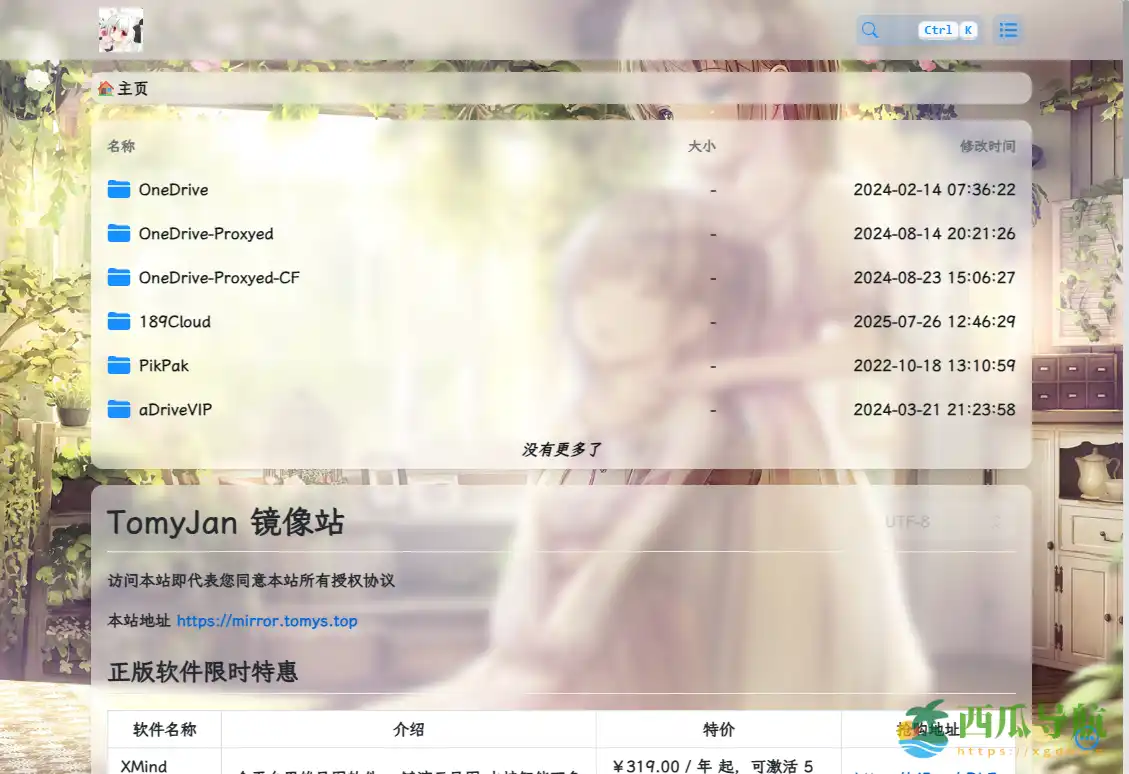The width and height of the screenshot is (1129, 774).
Task: Click the site logo avatar
Action: (120, 30)
